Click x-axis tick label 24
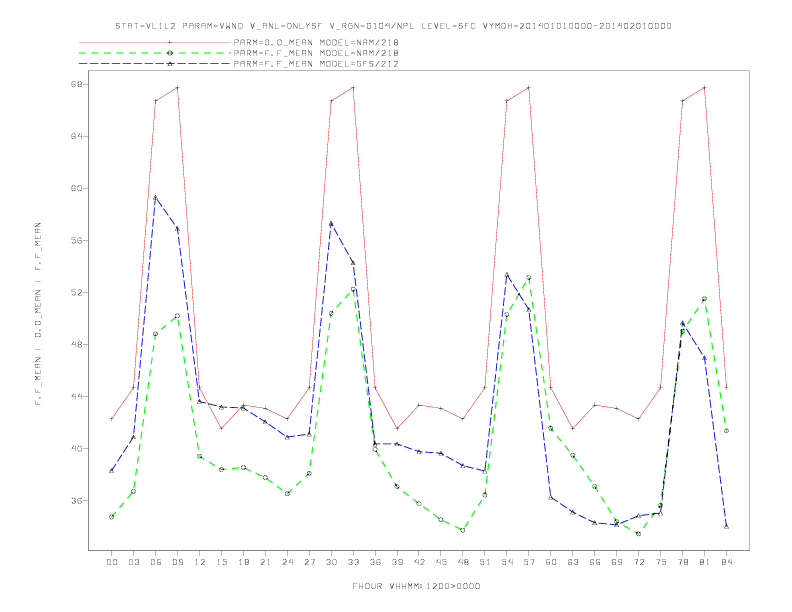The width and height of the screenshot is (792, 612). coord(287,562)
